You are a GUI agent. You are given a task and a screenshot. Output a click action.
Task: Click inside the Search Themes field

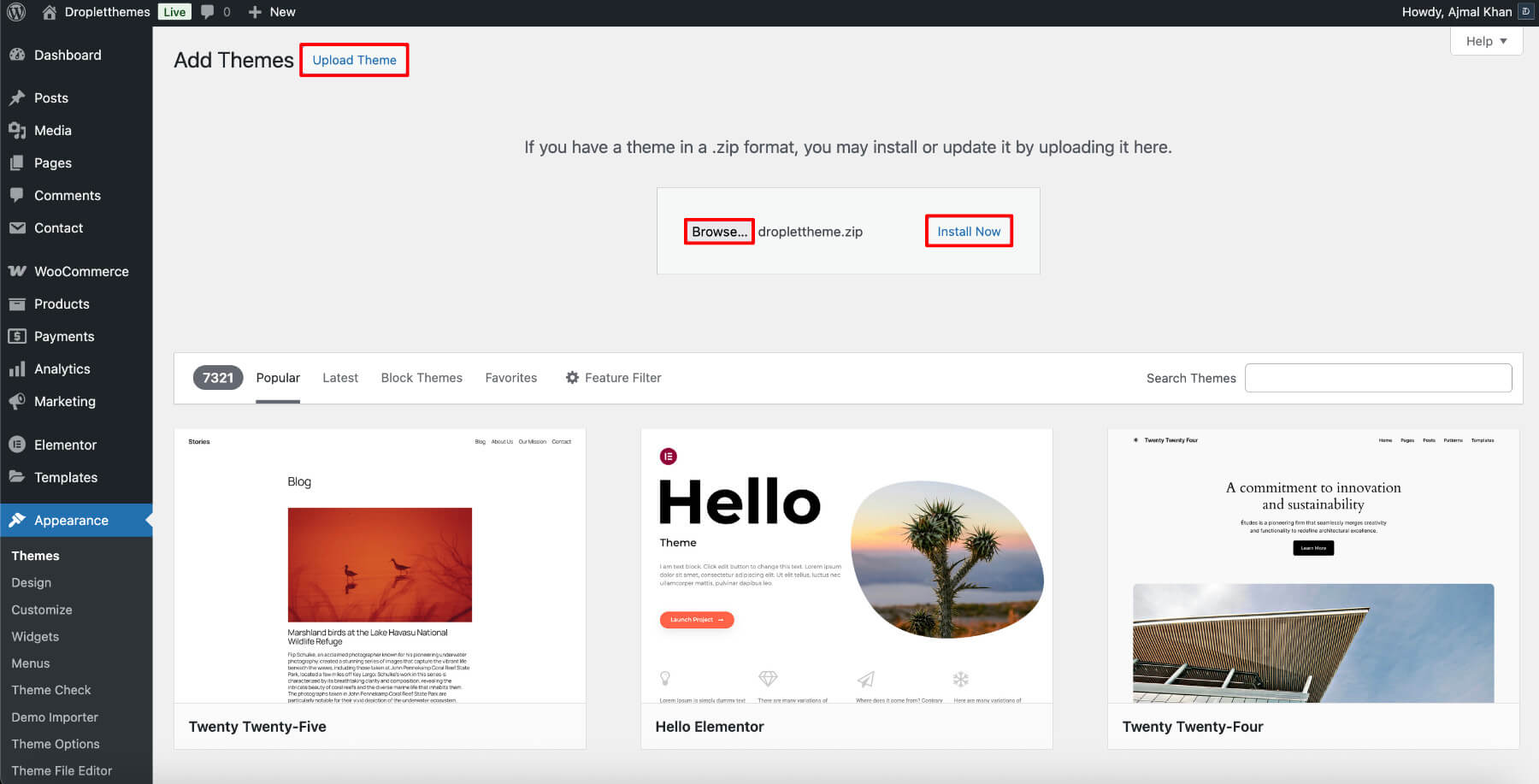(x=1377, y=377)
